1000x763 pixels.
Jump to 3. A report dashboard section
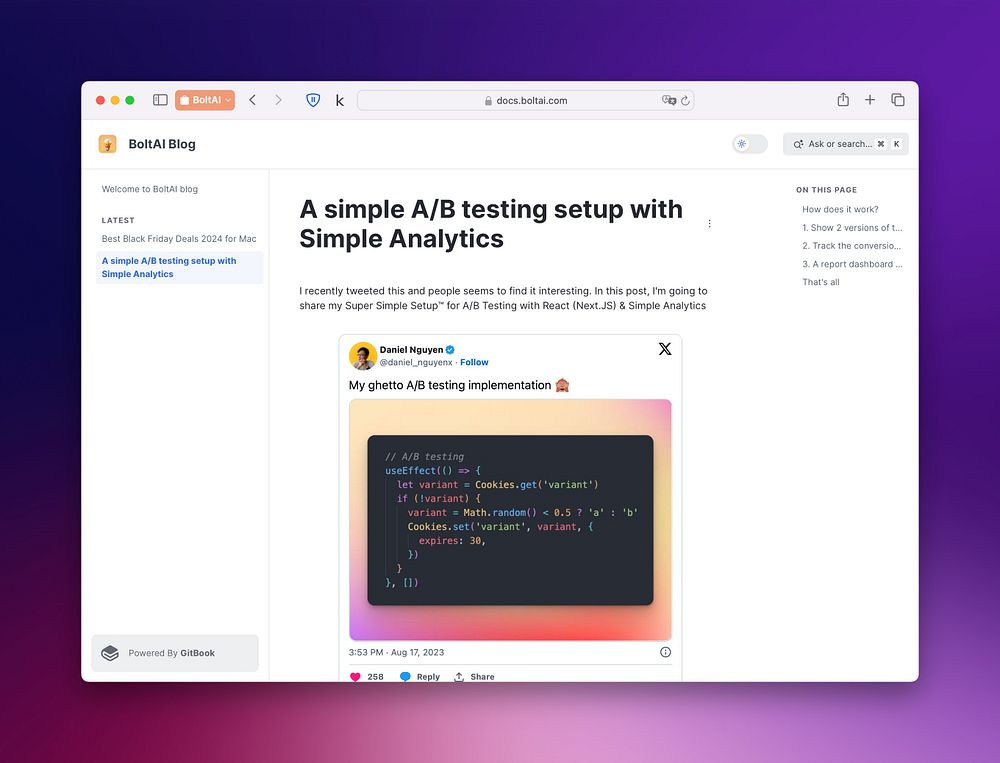[x=852, y=264]
